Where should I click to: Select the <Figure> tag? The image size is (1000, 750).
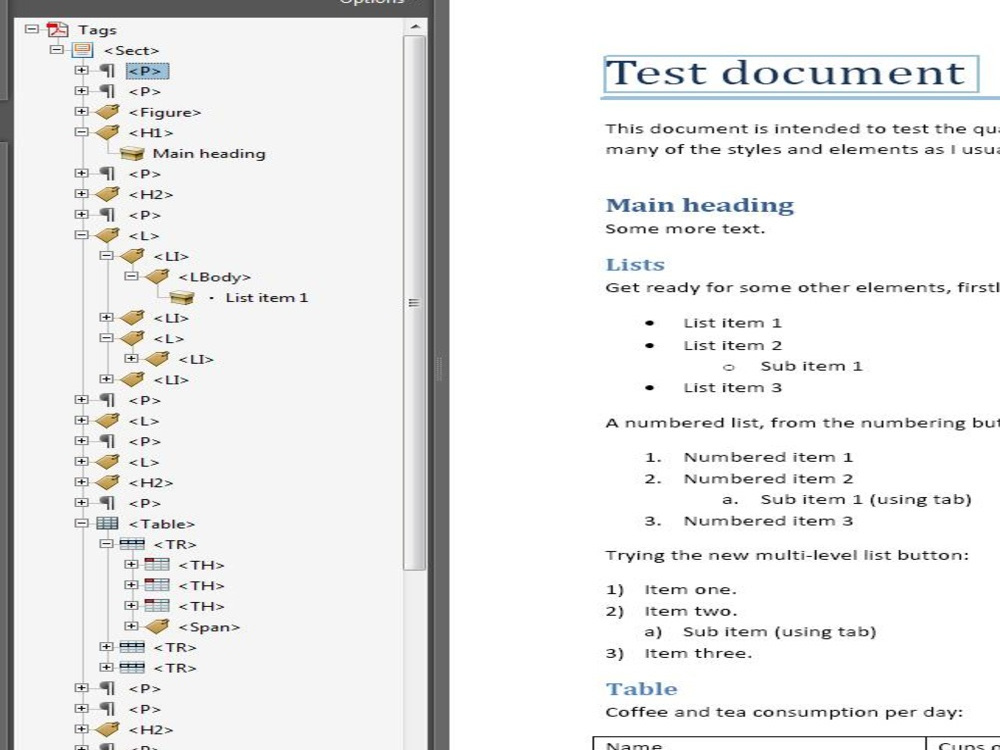(165, 112)
